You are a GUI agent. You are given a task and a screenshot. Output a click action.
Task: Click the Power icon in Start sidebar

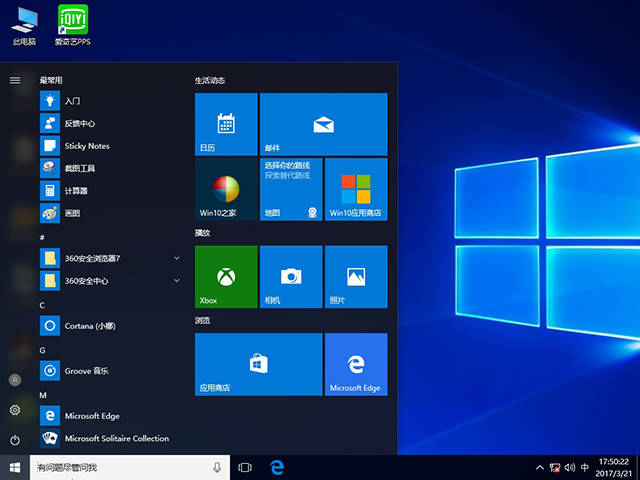coord(15,440)
